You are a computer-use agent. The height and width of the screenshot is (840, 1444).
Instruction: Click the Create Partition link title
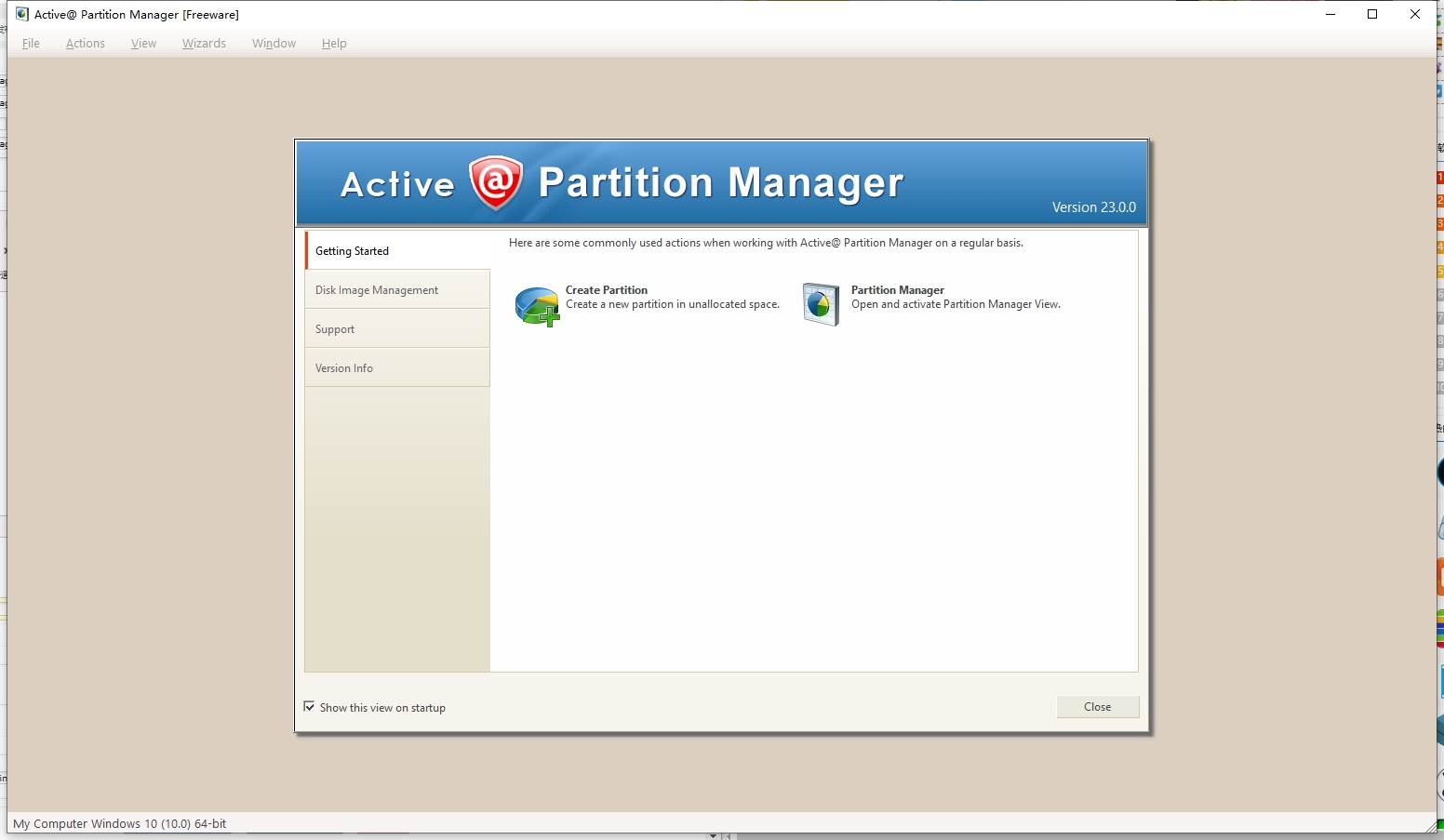pos(607,290)
